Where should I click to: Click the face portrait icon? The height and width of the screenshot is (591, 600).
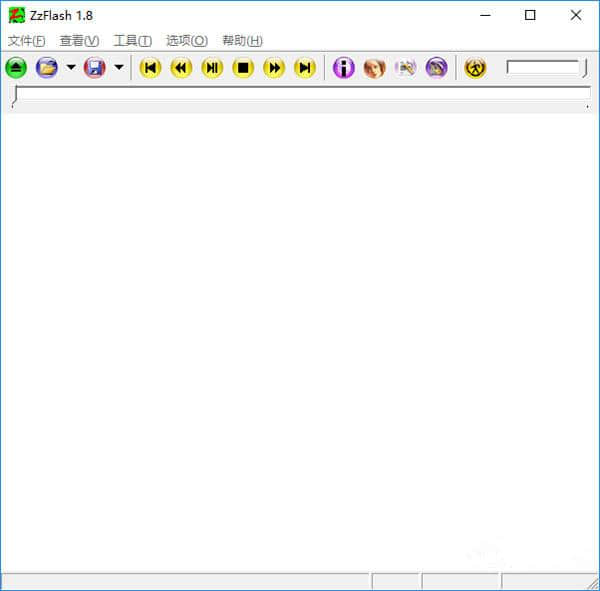click(x=375, y=68)
